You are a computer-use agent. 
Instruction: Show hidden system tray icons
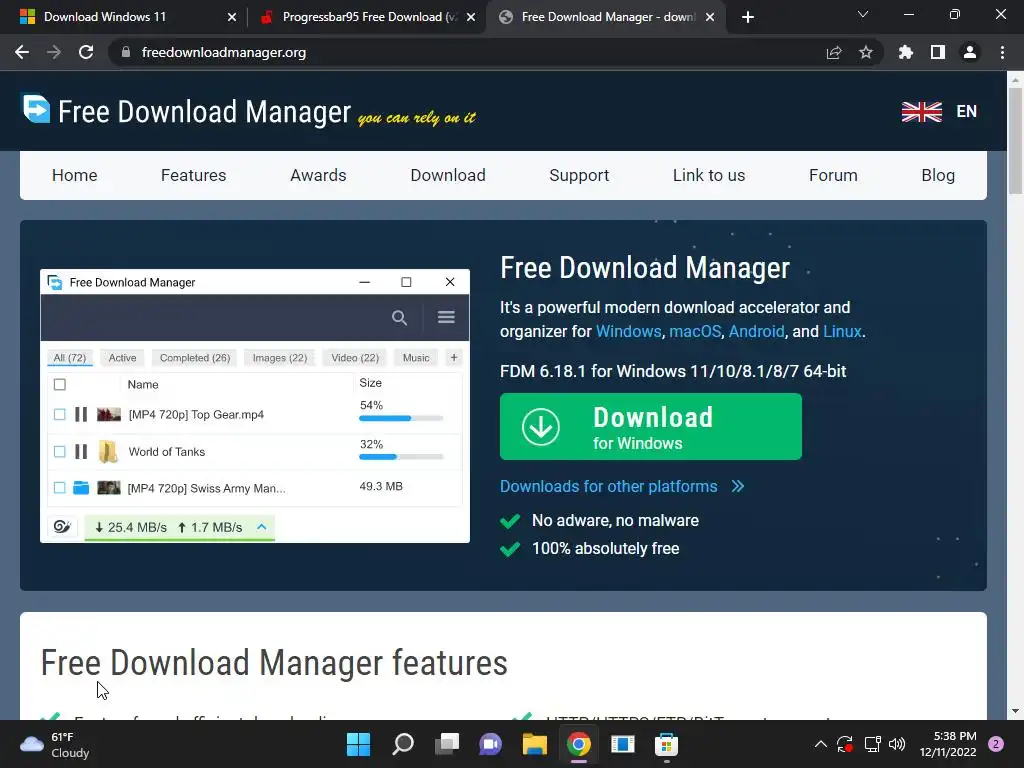(x=821, y=744)
